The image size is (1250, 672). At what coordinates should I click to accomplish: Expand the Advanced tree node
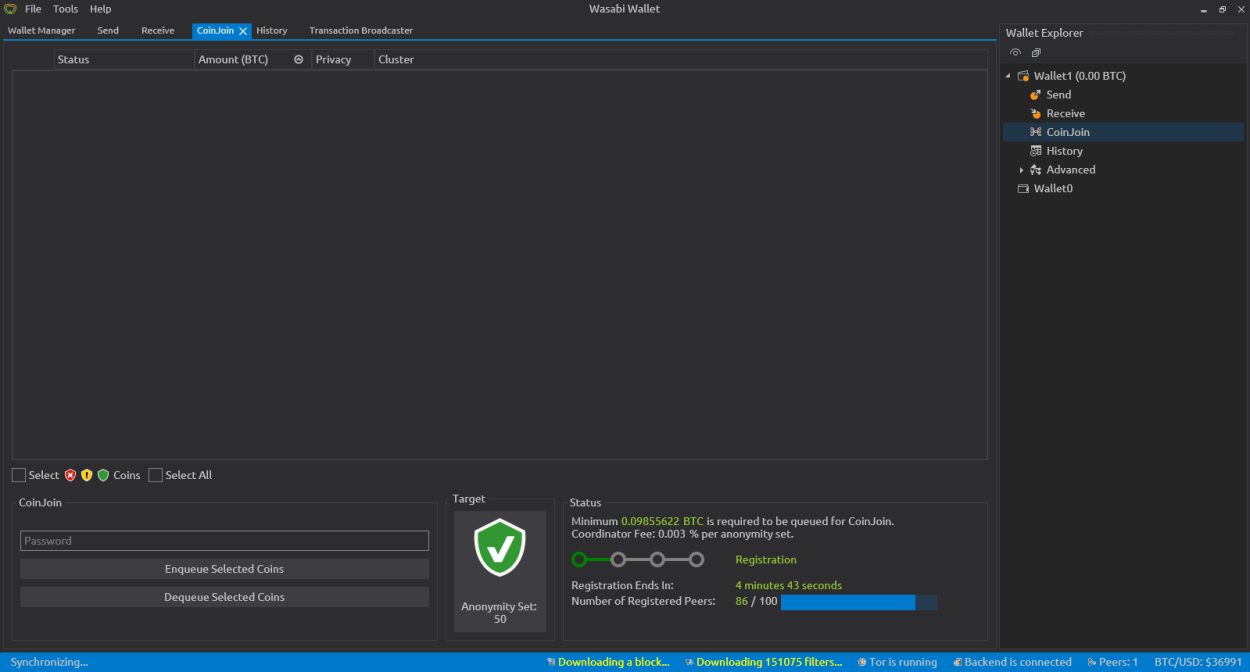coord(1021,171)
